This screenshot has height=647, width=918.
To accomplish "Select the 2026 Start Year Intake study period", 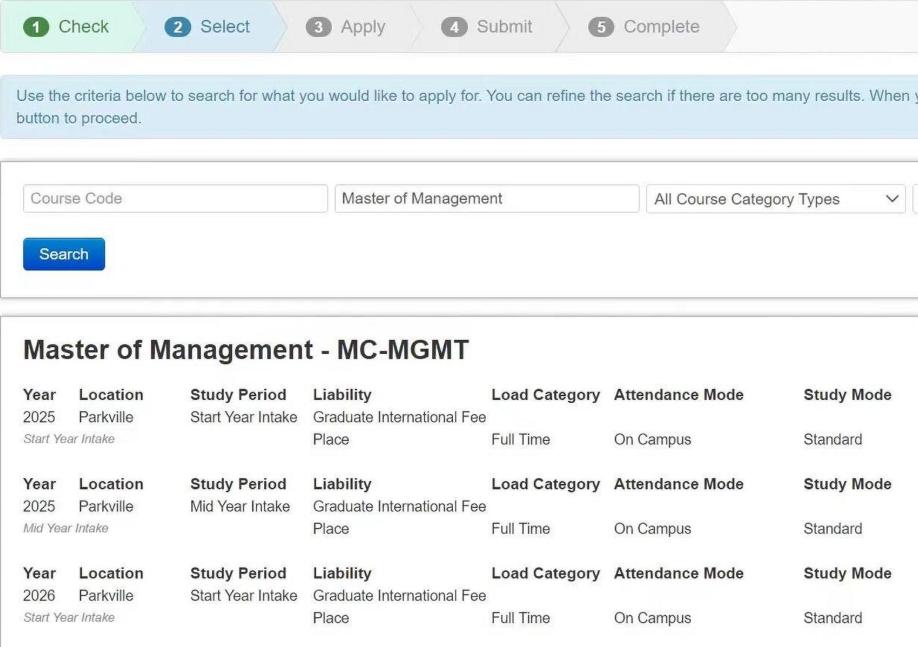I will 243,595.
